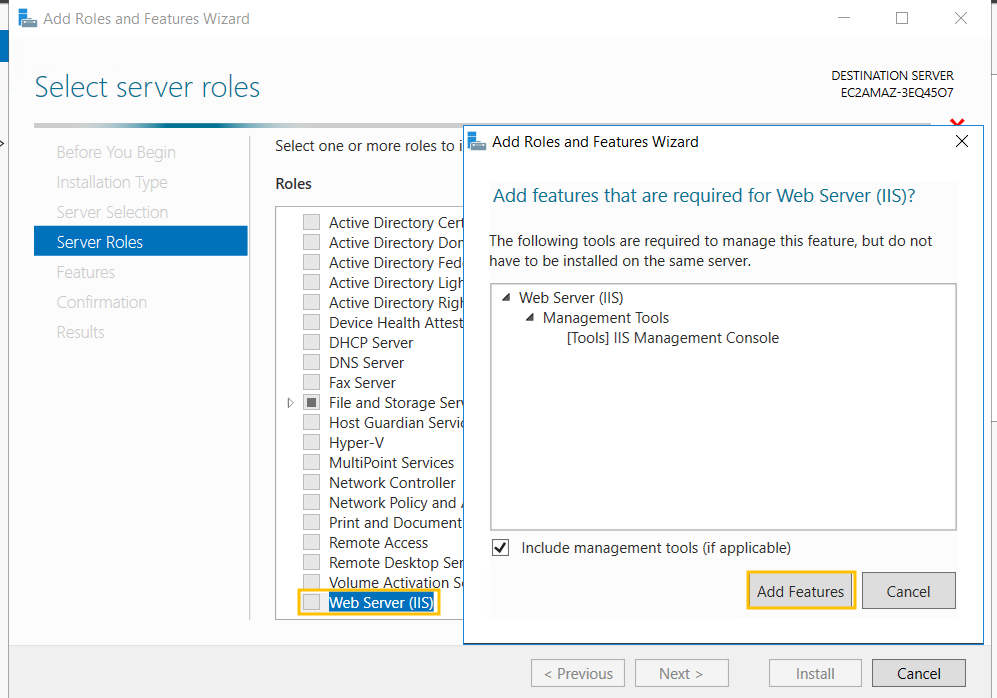
Task: Check the Remote Desktop Services role
Action: [312, 563]
